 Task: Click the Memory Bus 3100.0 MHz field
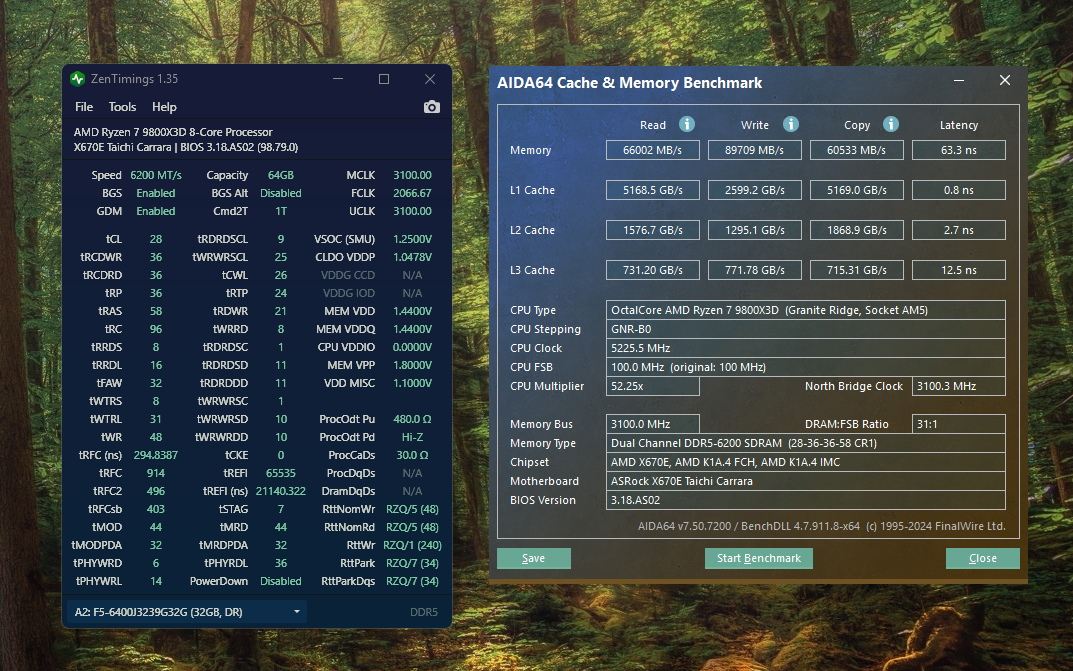pyautogui.click(x=653, y=424)
